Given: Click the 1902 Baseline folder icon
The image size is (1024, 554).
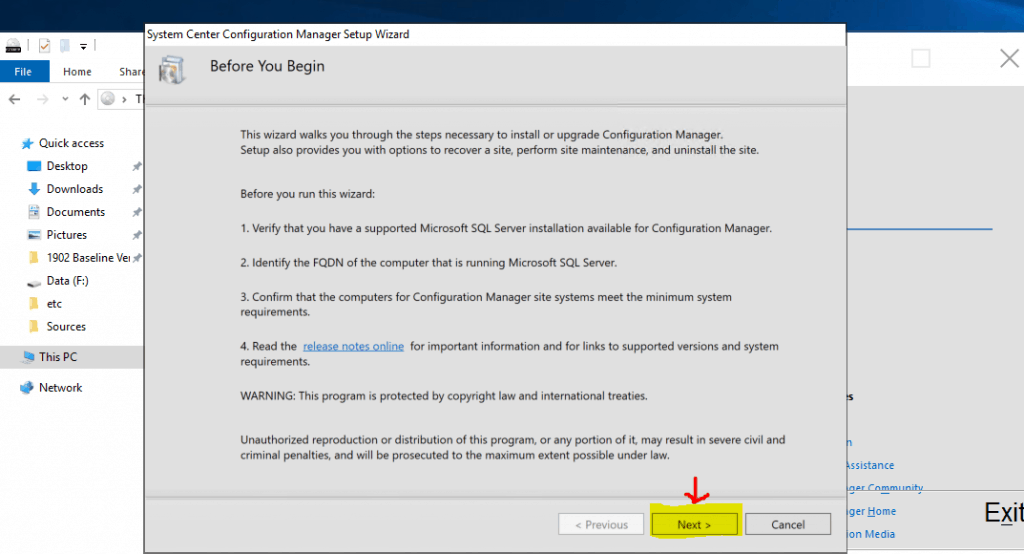Looking at the screenshot, I should [x=34, y=257].
